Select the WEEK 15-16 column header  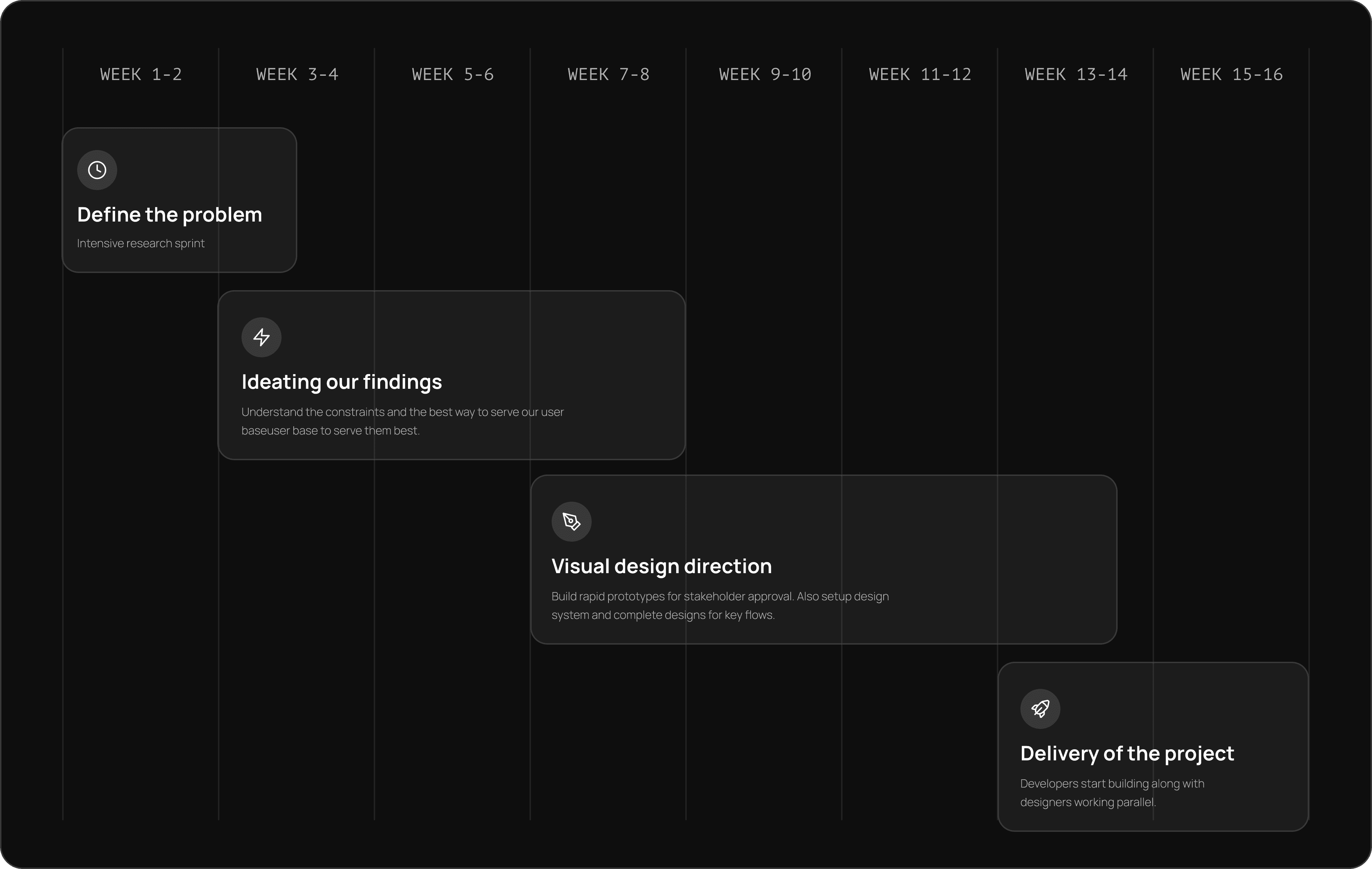tap(1231, 75)
